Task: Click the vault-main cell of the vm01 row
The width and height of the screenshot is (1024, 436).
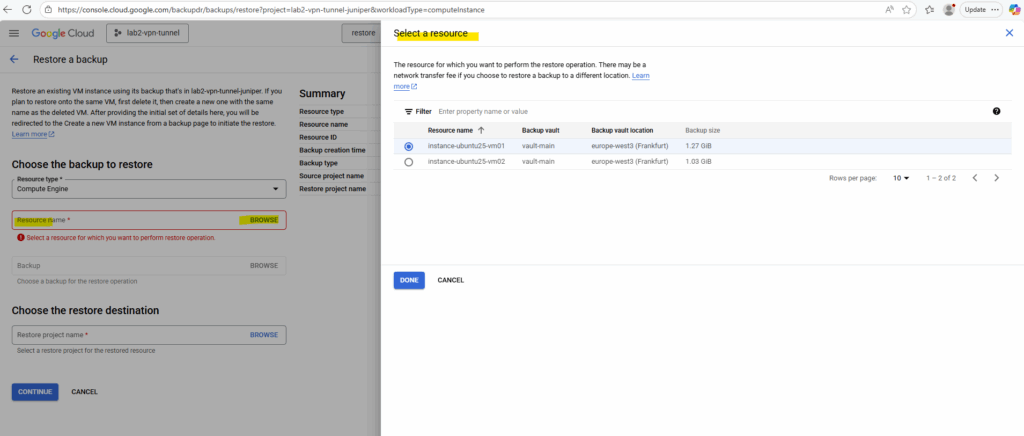Action: click(x=538, y=146)
